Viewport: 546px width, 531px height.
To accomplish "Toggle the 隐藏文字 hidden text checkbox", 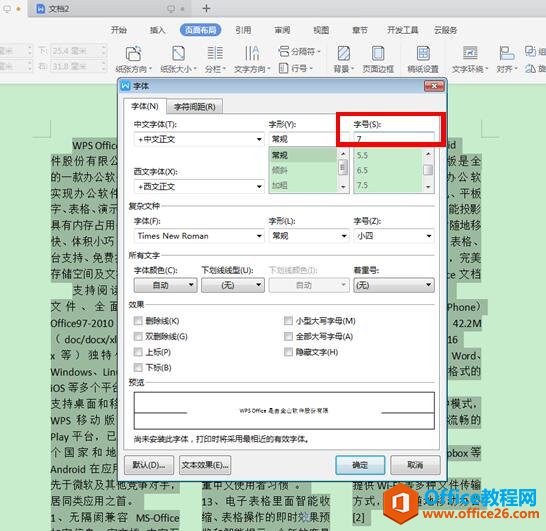I will point(288,352).
